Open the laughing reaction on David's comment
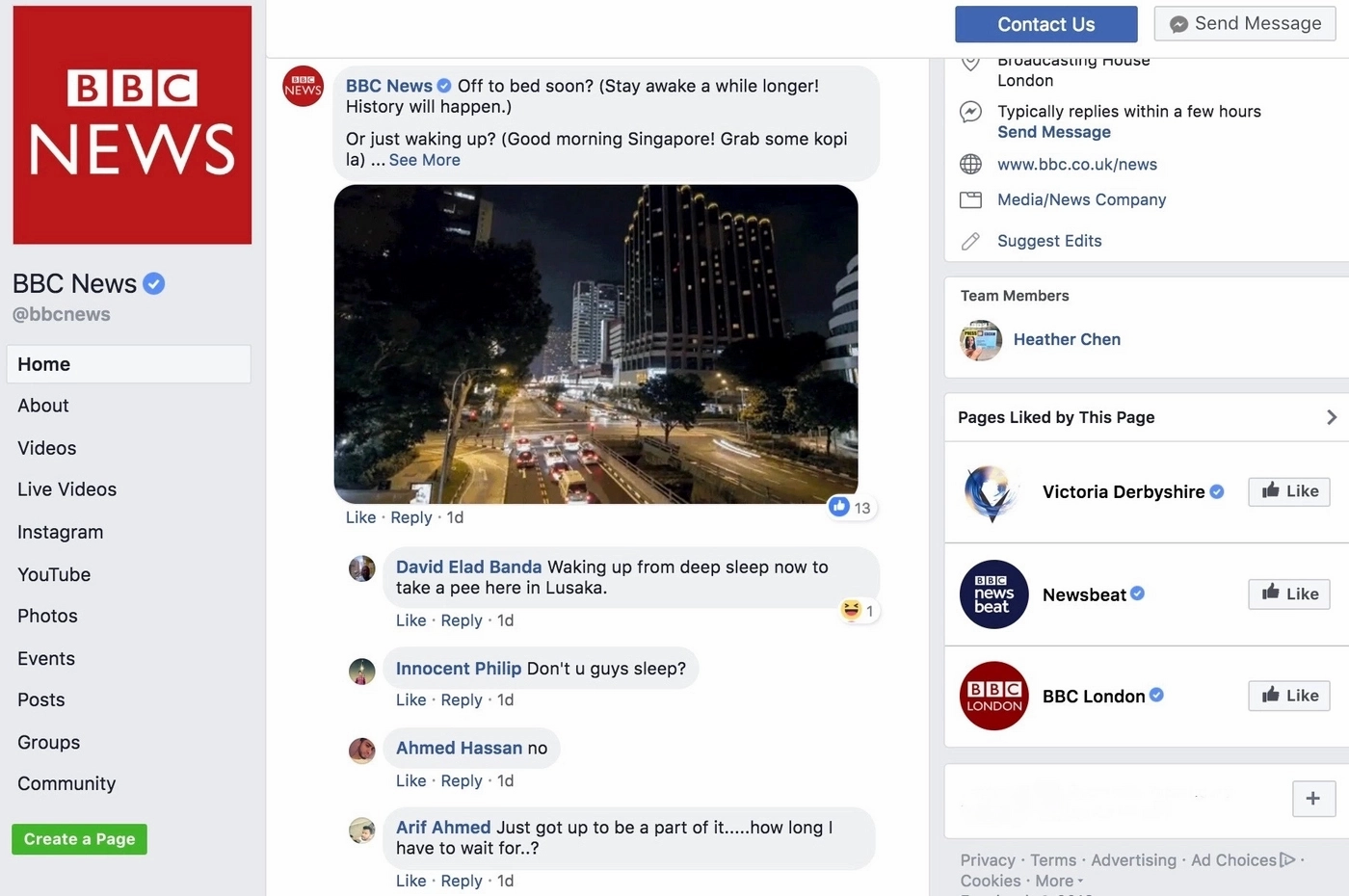 859,610
